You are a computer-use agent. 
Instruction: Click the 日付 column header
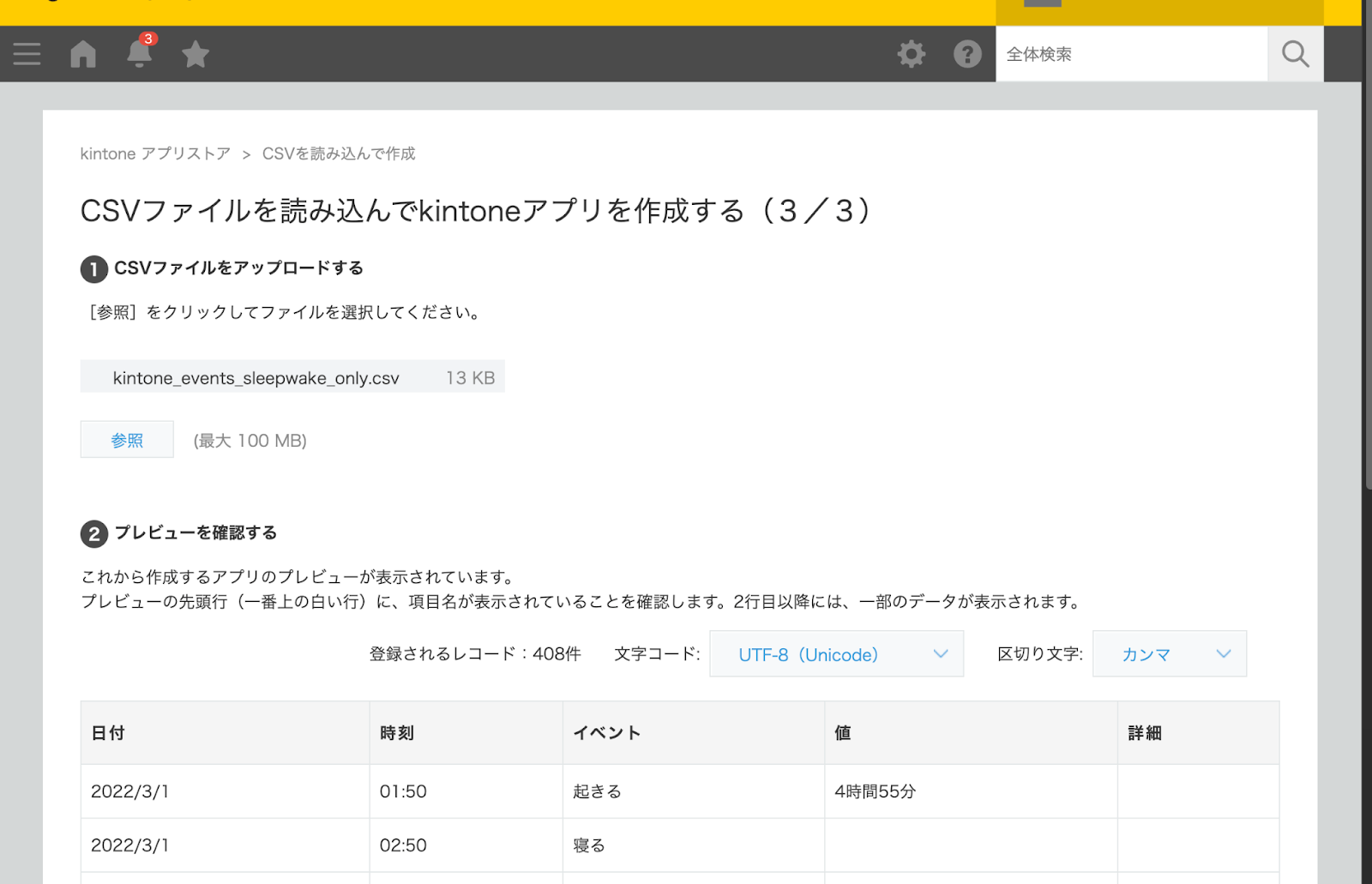coord(225,733)
